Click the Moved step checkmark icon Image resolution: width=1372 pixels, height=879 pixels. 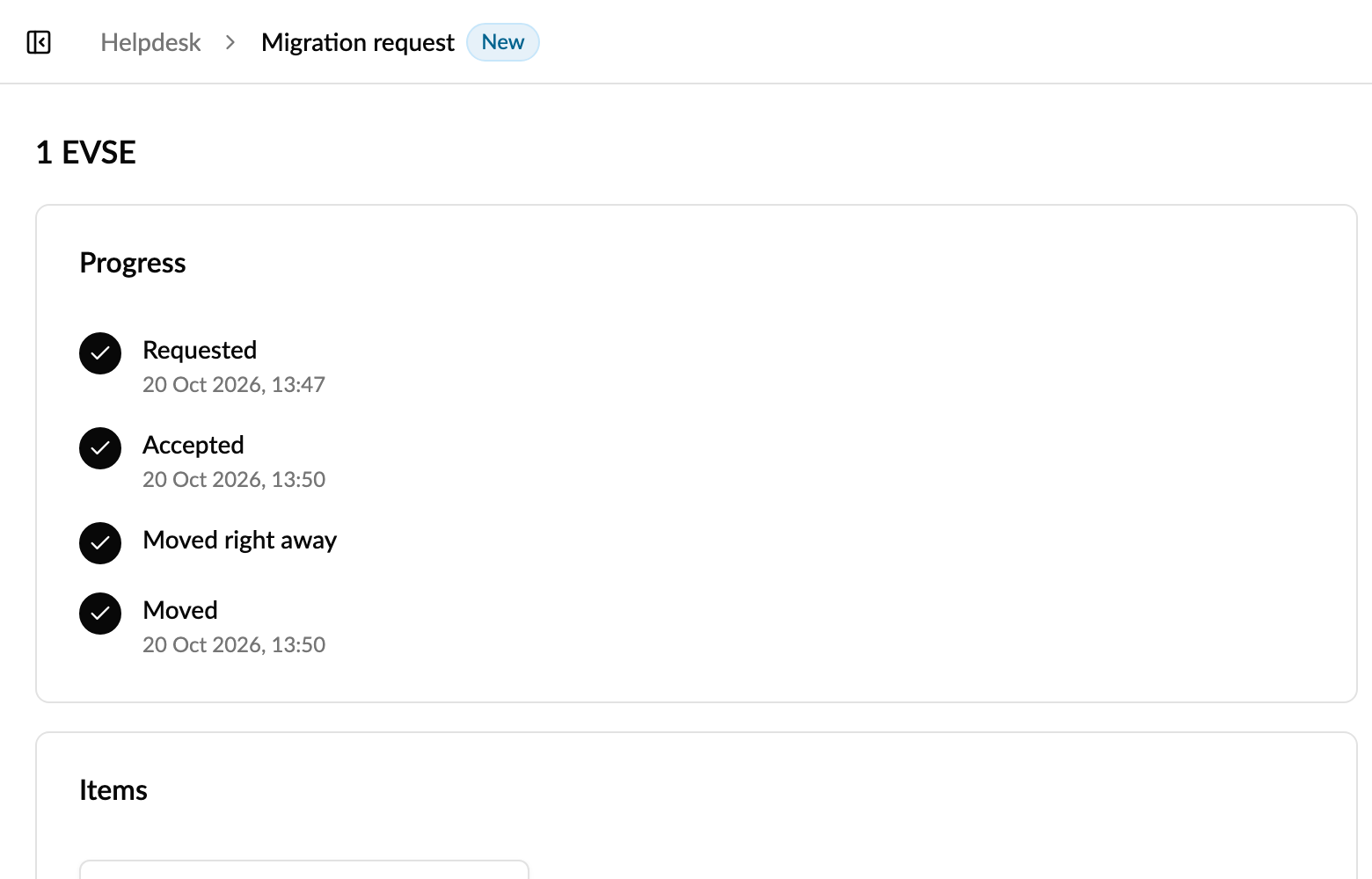(100, 614)
